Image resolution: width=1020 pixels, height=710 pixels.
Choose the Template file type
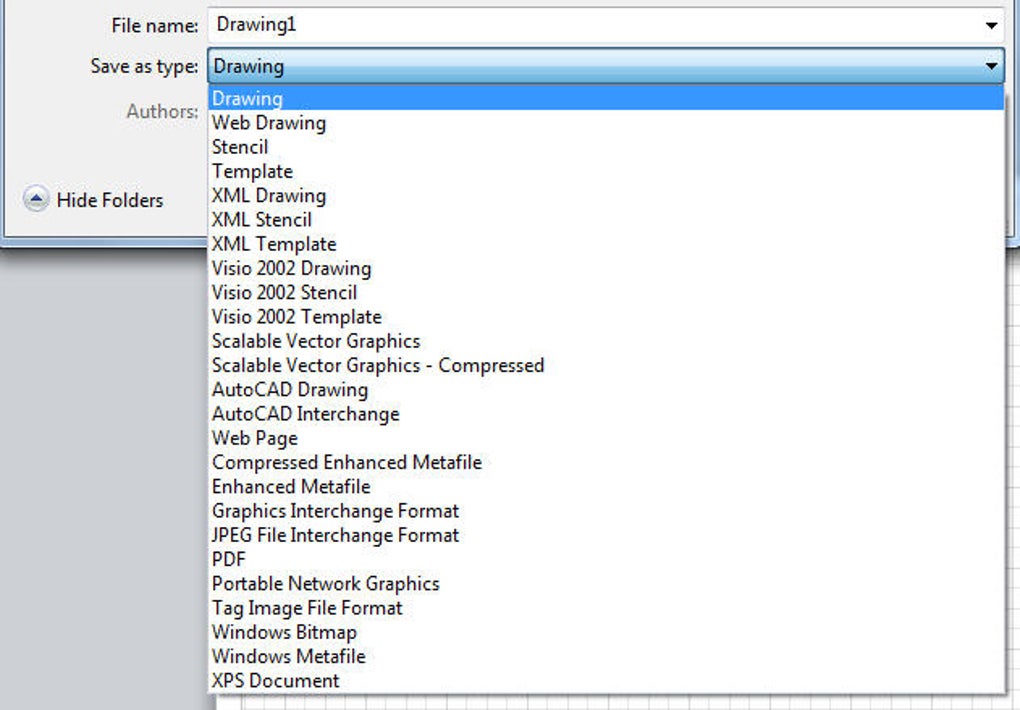pyautogui.click(x=606, y=171)
